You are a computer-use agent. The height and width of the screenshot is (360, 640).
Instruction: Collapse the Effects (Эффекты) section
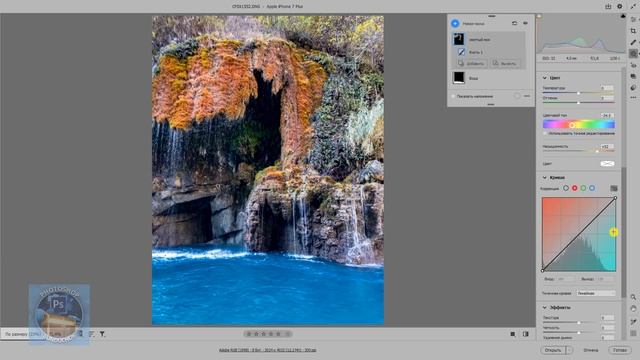pos(544,307)
